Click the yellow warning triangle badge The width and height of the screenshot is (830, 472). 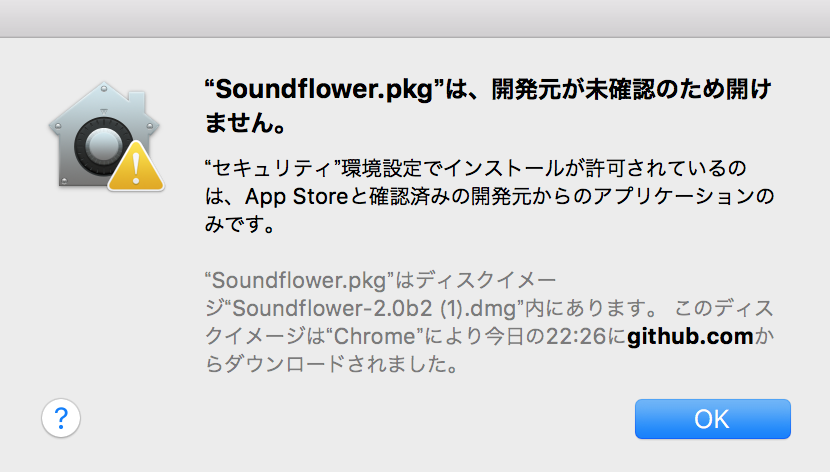[136, 166]
